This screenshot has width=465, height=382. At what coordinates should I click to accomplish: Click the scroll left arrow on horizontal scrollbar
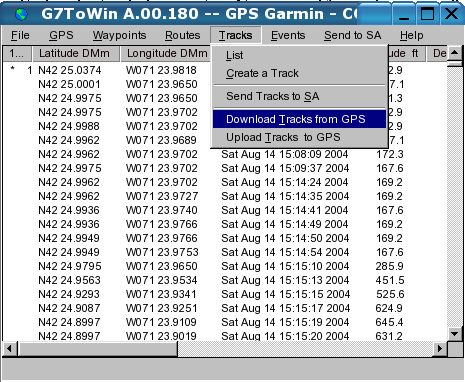(x=9, y=349)
